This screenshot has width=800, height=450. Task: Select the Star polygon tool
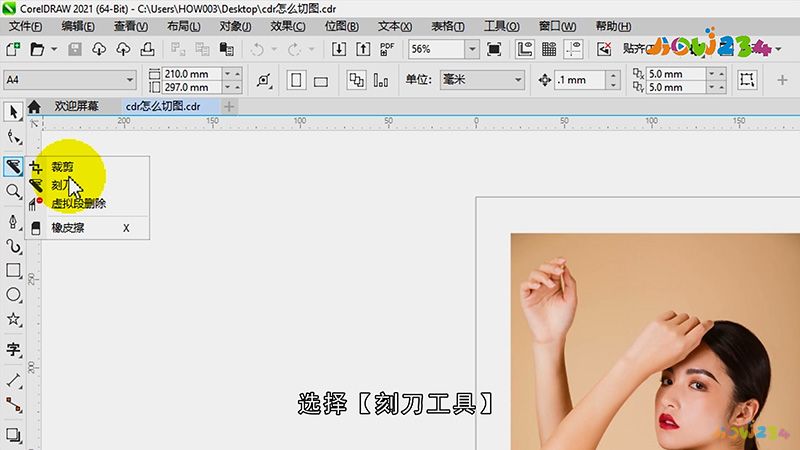click(13, 319)
